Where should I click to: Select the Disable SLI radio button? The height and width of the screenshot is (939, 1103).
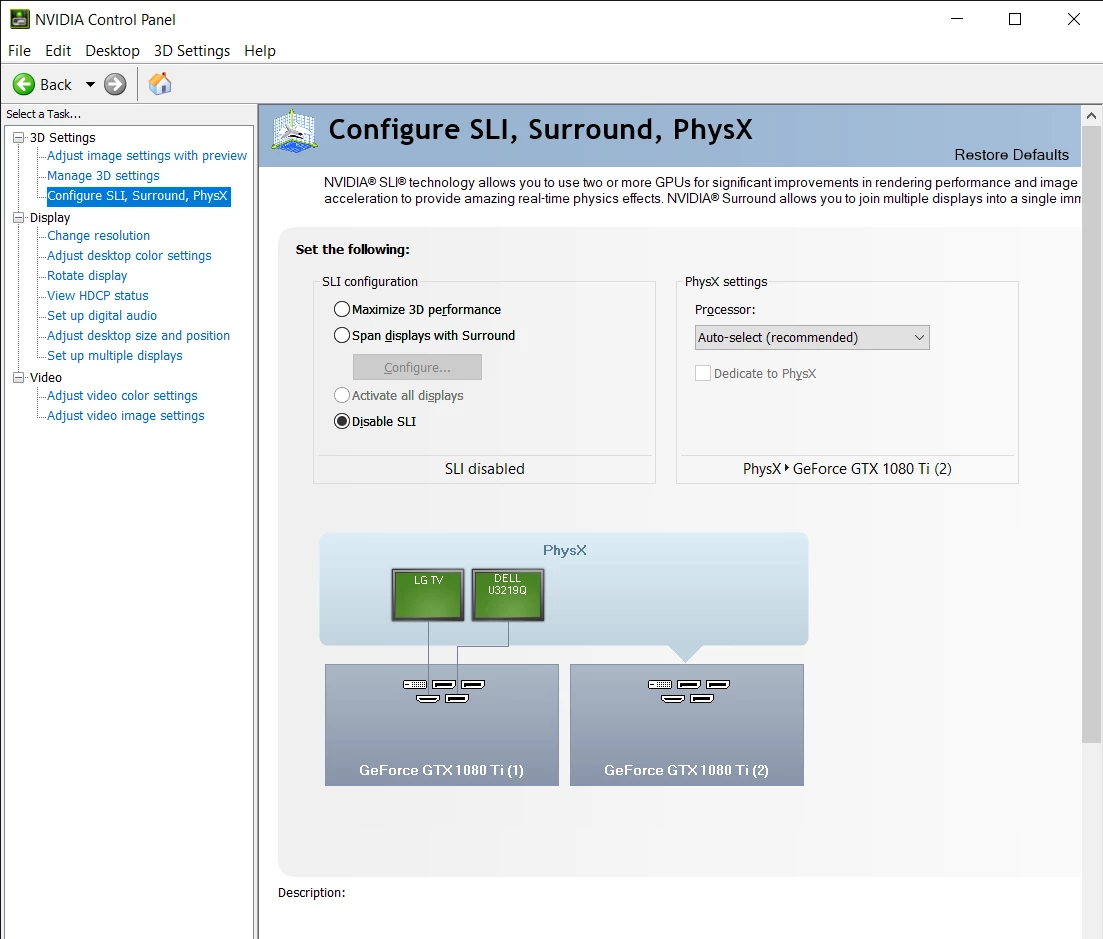pyautogui.click(x=342, y=421)
